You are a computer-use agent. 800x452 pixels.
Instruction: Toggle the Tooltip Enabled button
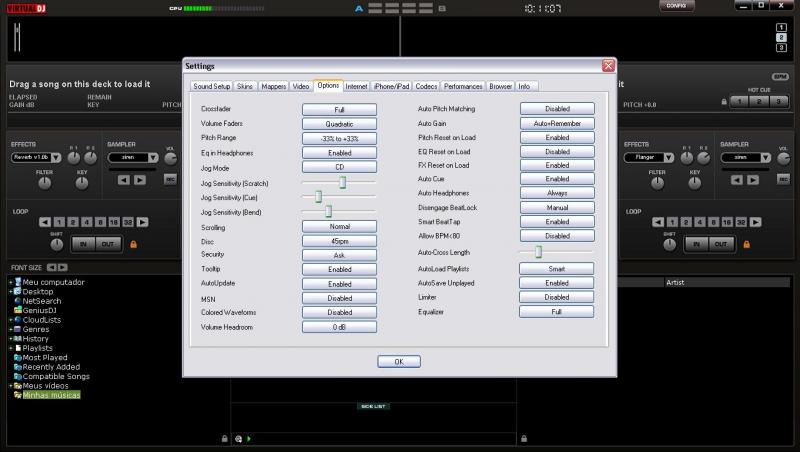pos(339,269)
